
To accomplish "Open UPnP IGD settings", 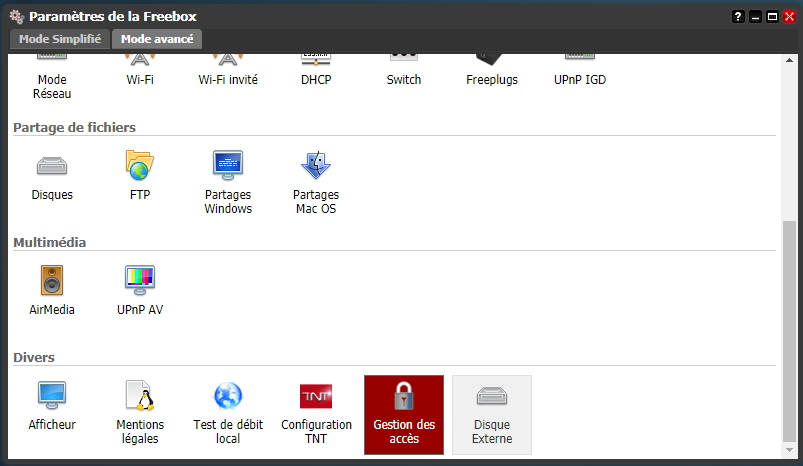I will point(580,73).
